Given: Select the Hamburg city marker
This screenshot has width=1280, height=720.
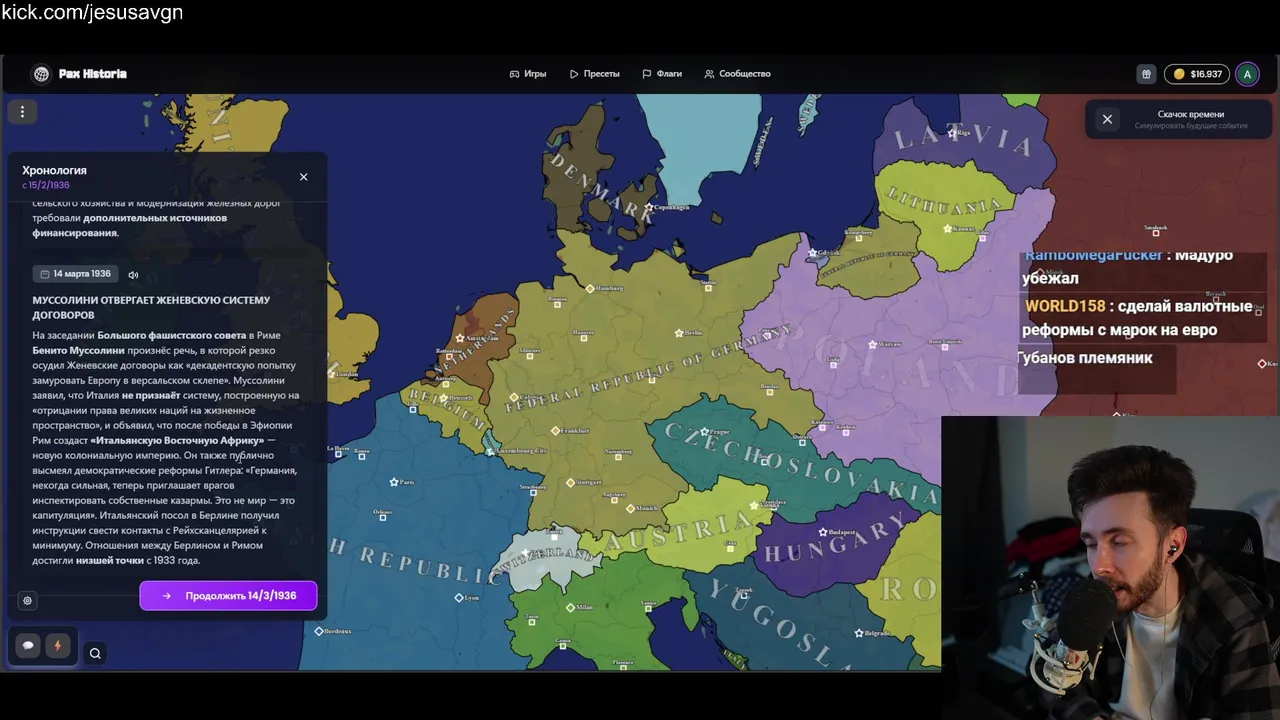Looking at the screenshot, I should tap(590, 288).
